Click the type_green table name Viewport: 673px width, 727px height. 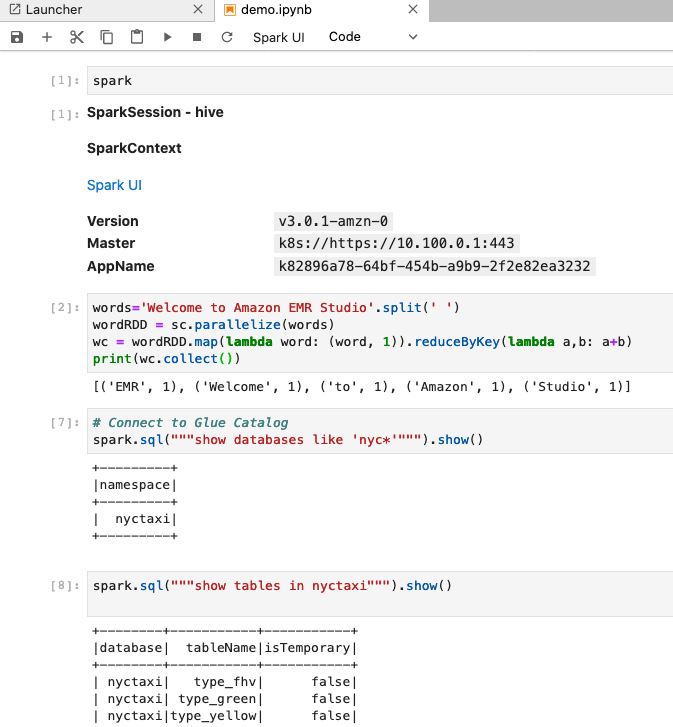[x=217, y=699]
